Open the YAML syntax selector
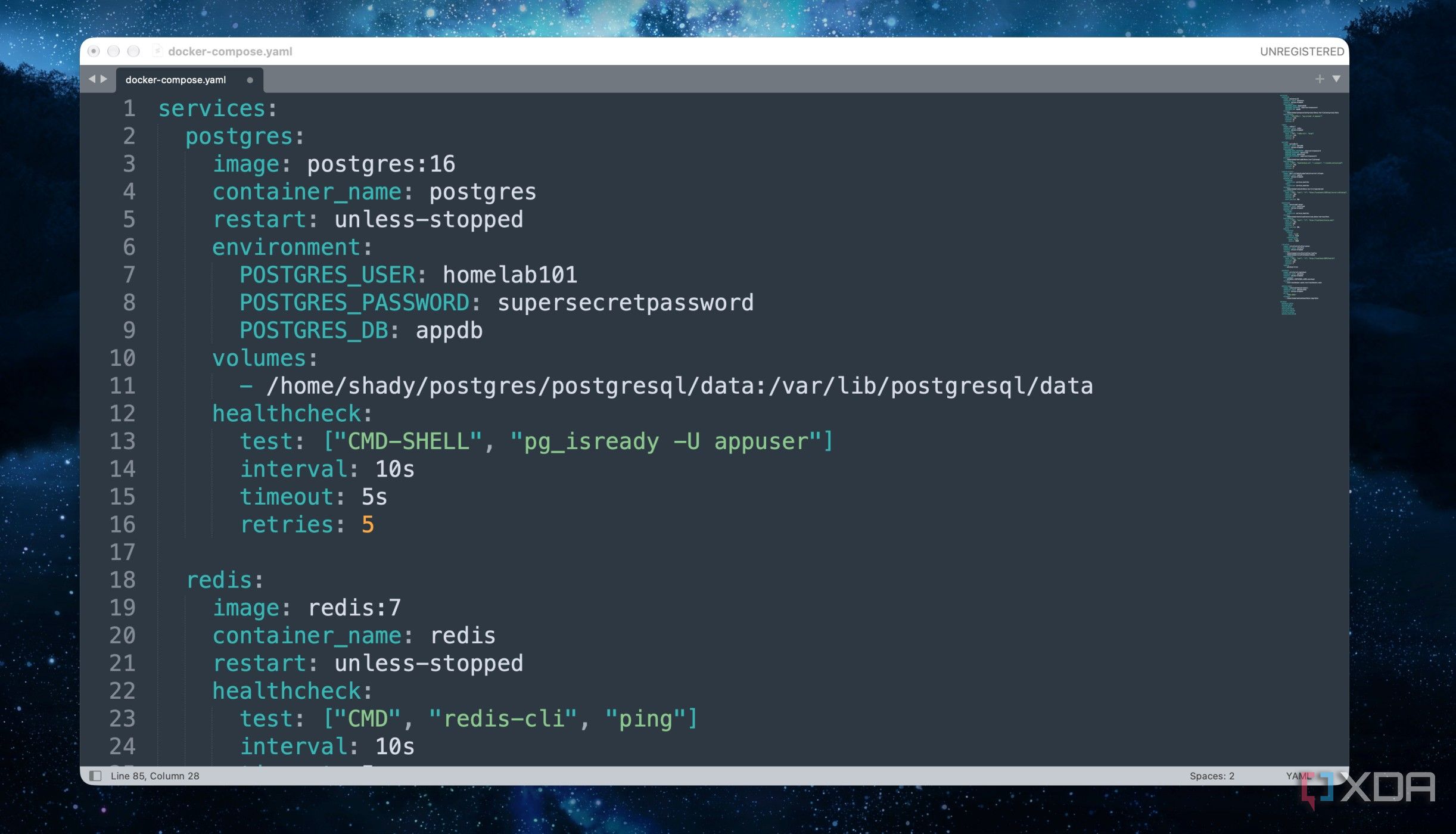Screen dimensions: 1456x834 click(x=1298, y=776)
